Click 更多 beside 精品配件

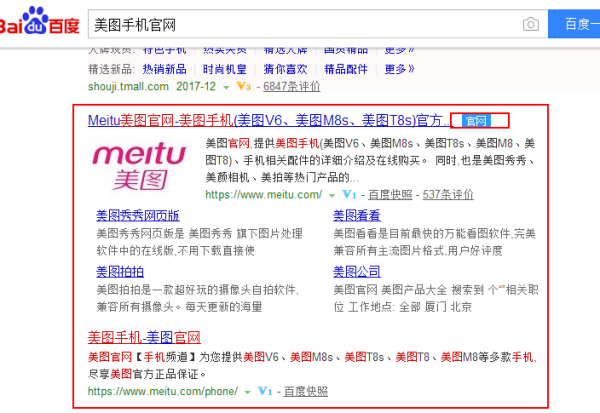tap(399, 69)
